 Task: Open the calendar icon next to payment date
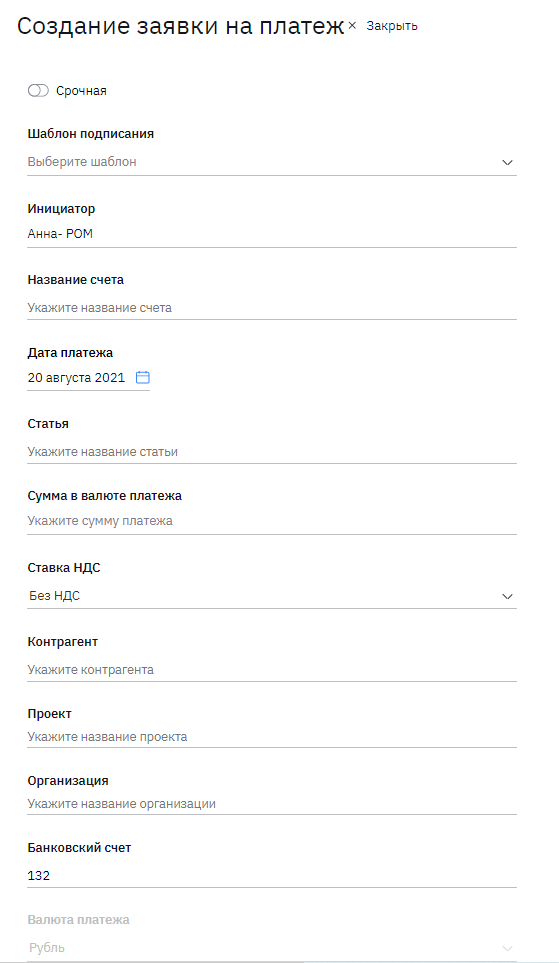pos(143,377)
